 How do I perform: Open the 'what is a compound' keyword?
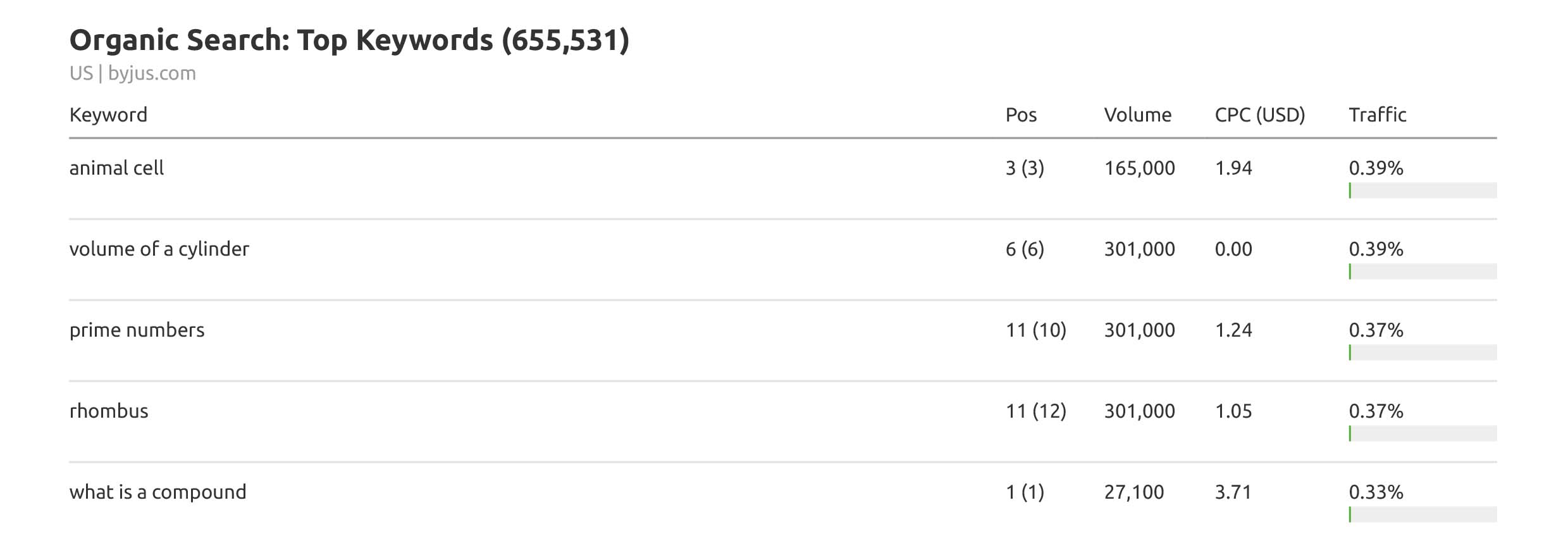click(x=157, y=492)
